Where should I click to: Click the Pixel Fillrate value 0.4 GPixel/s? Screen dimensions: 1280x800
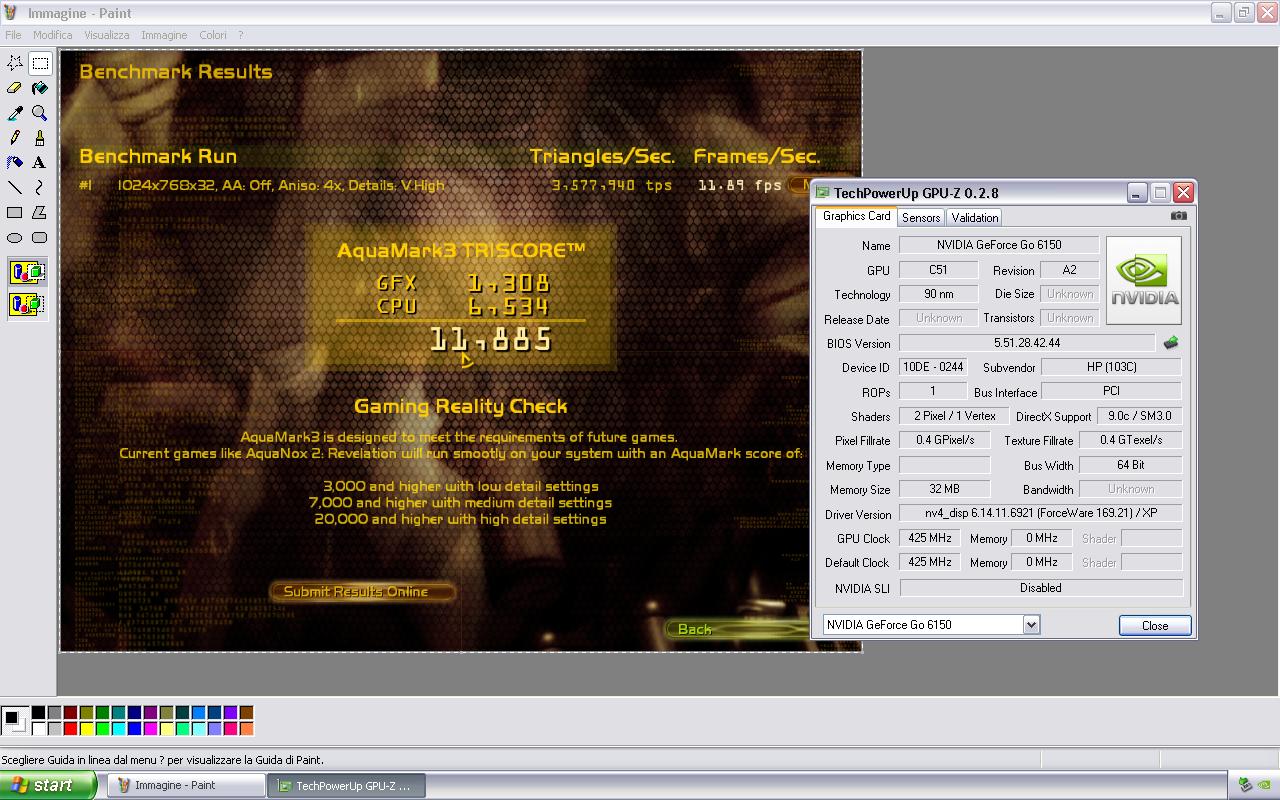pyautogui.click(x=944, y=440)
